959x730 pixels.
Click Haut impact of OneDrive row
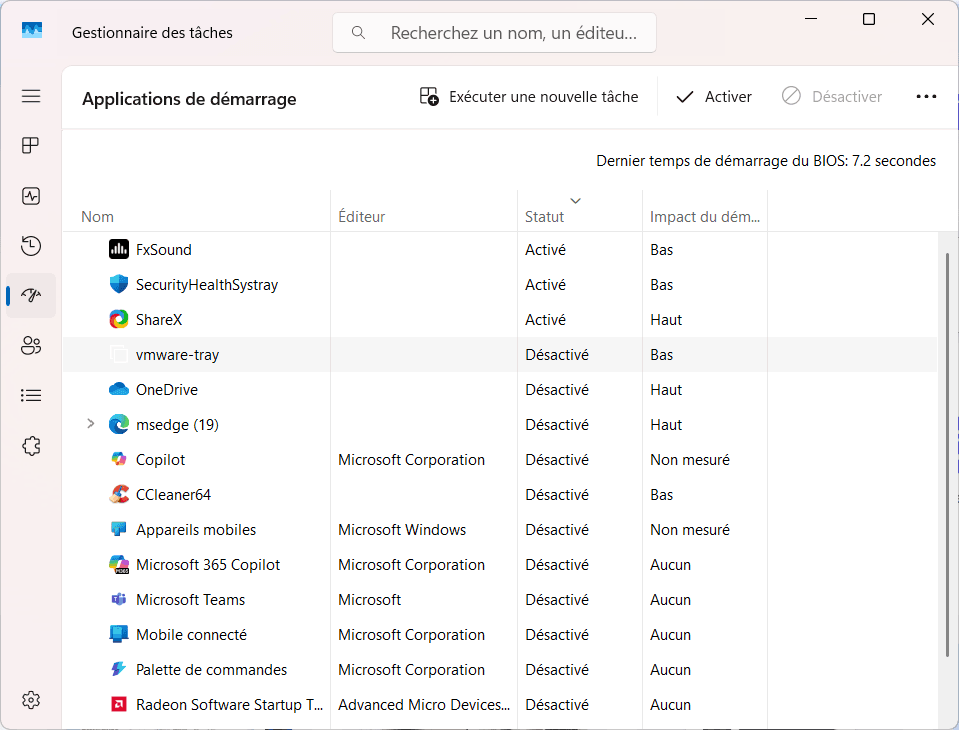[666, 389]
